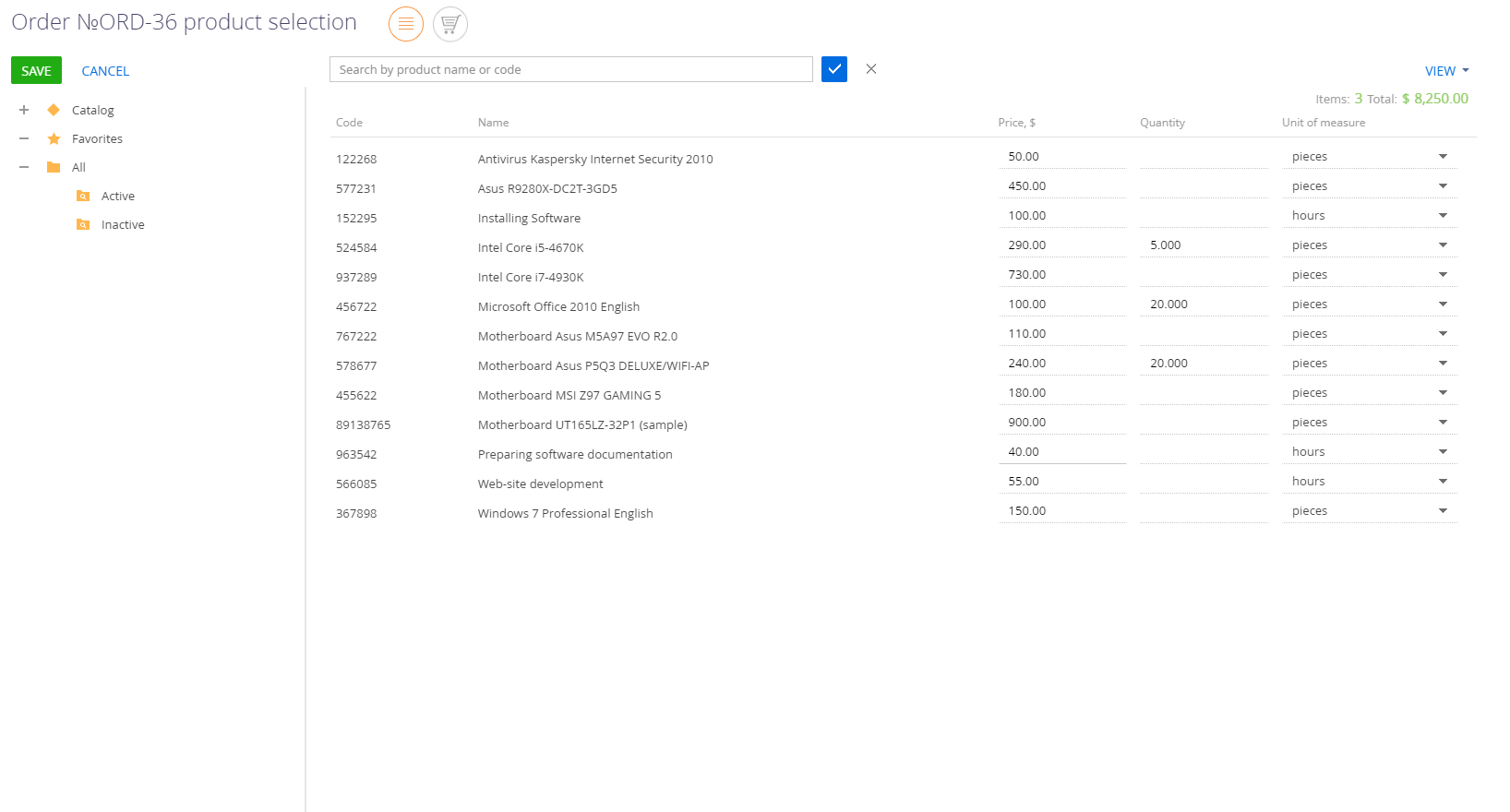The width and height of the screenshot is (1510, 812).
Task: Edit price for Installing Software
Action: point(1062,216)
